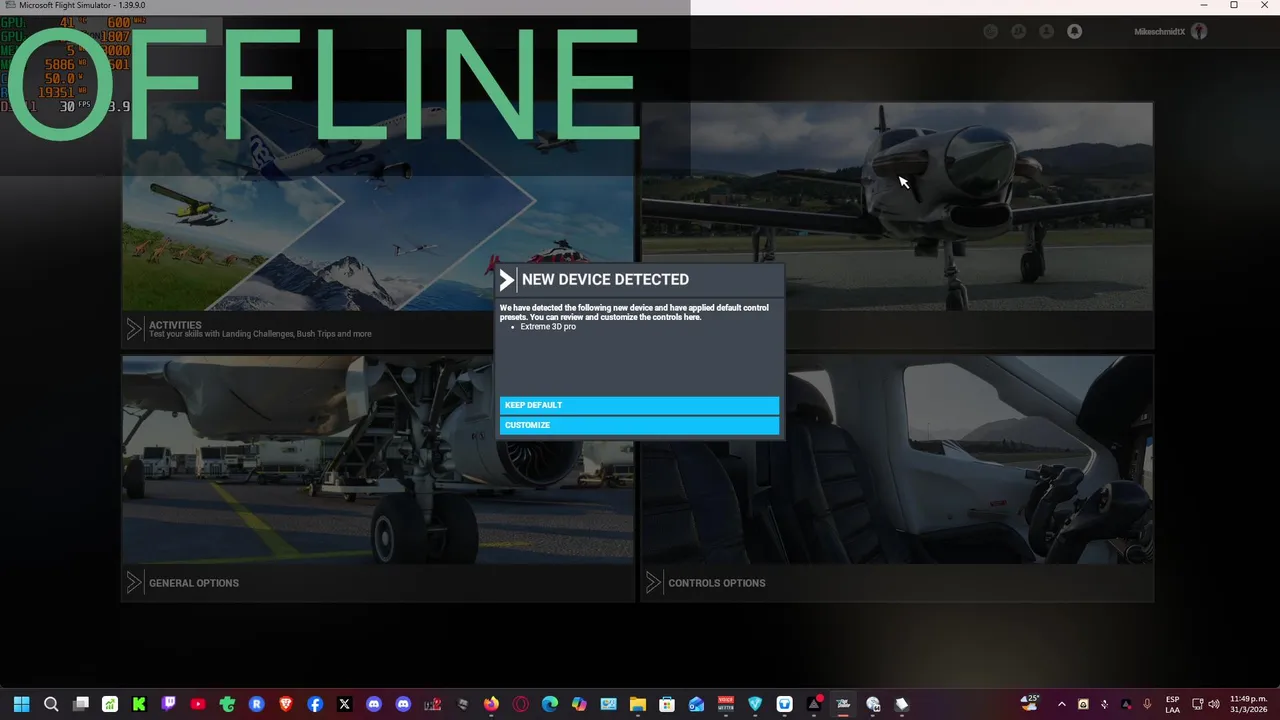Open the notifications bell icon
This screenshot has height=720, width=1280.
tap(1074, 31)
